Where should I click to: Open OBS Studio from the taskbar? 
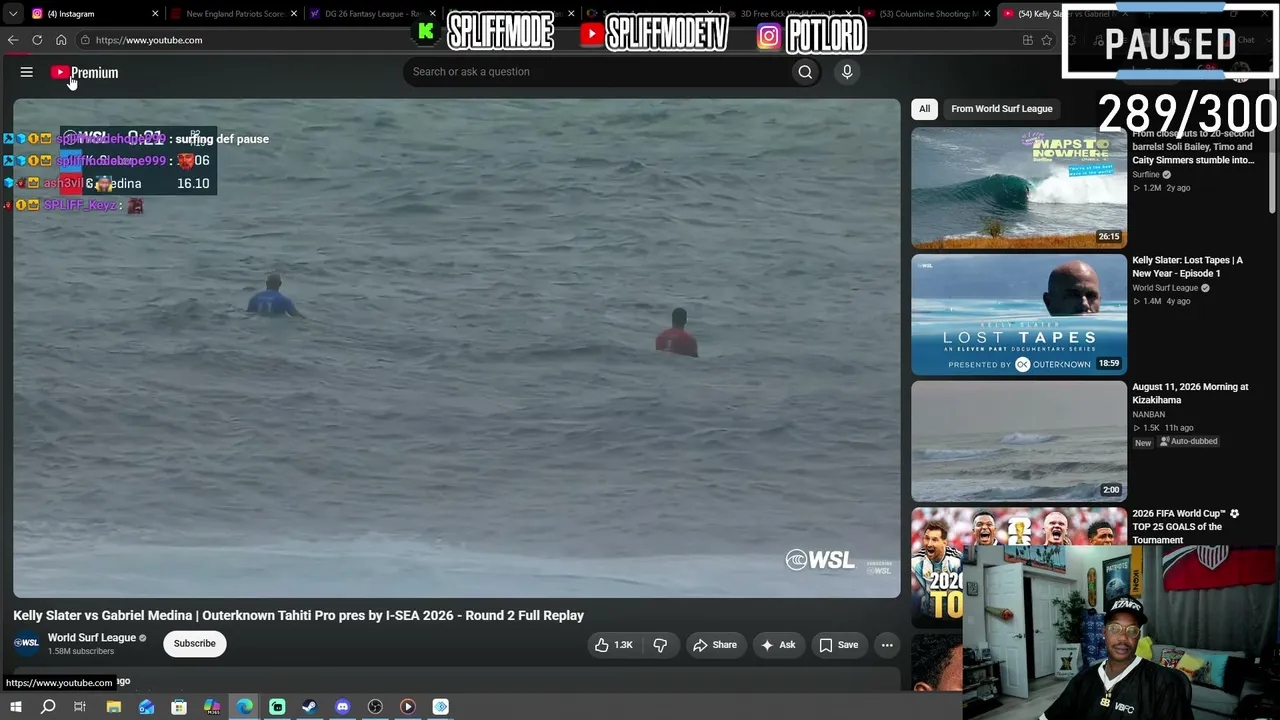point(375,707)
